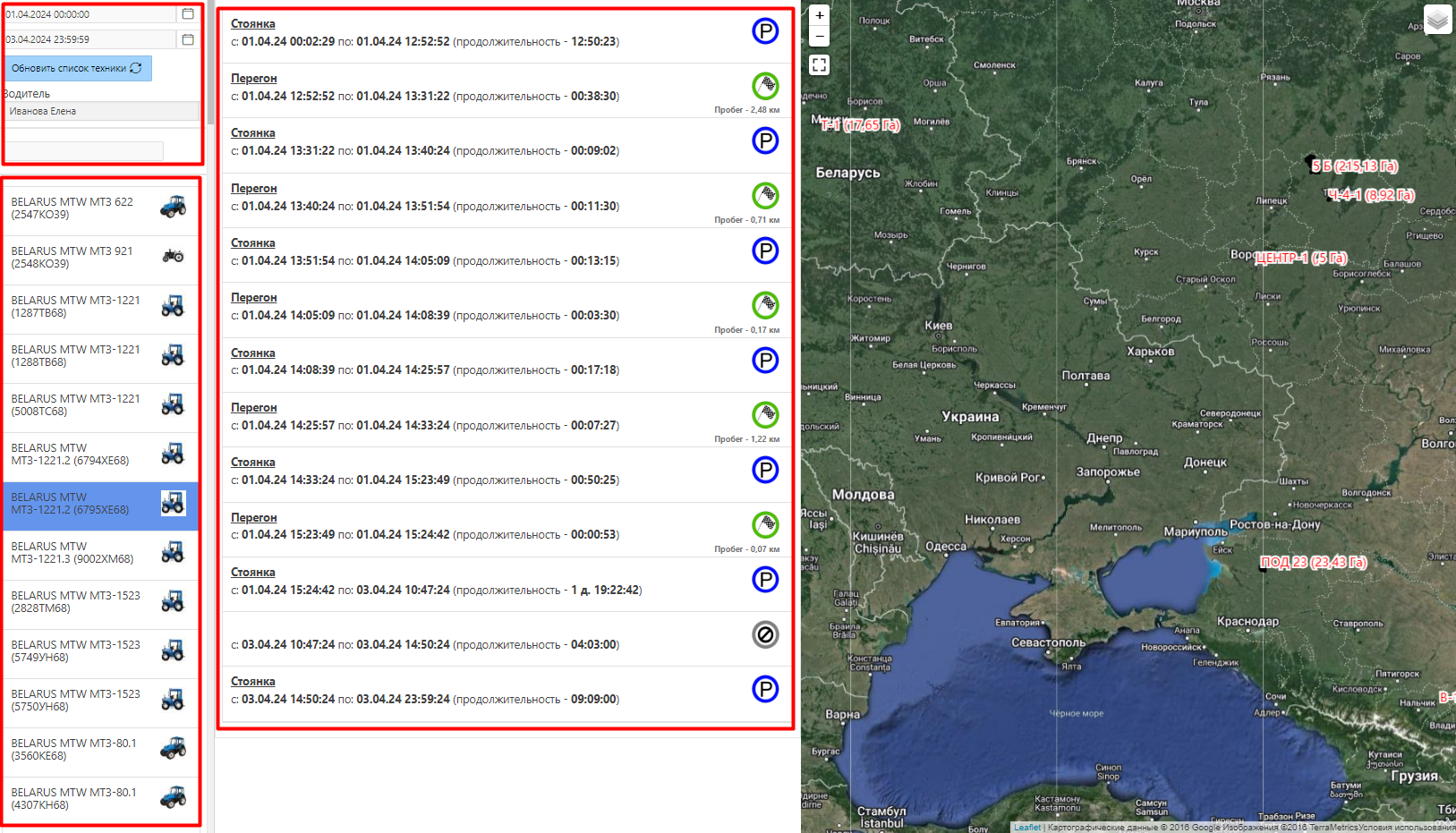The height and width of the screenshot is (833, 1456).
Task: Toggle fullscreen map view
Action: point(819,65)
